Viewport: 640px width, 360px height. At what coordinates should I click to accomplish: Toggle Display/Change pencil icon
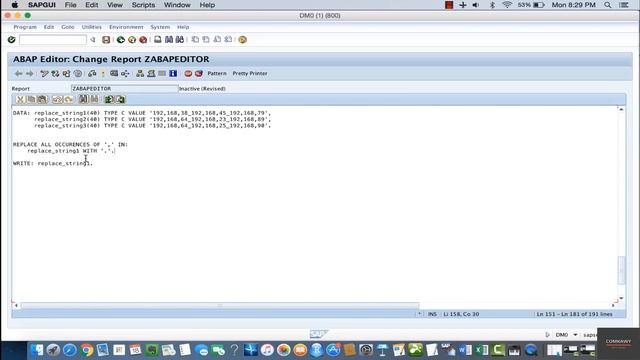tap(44, 73)
